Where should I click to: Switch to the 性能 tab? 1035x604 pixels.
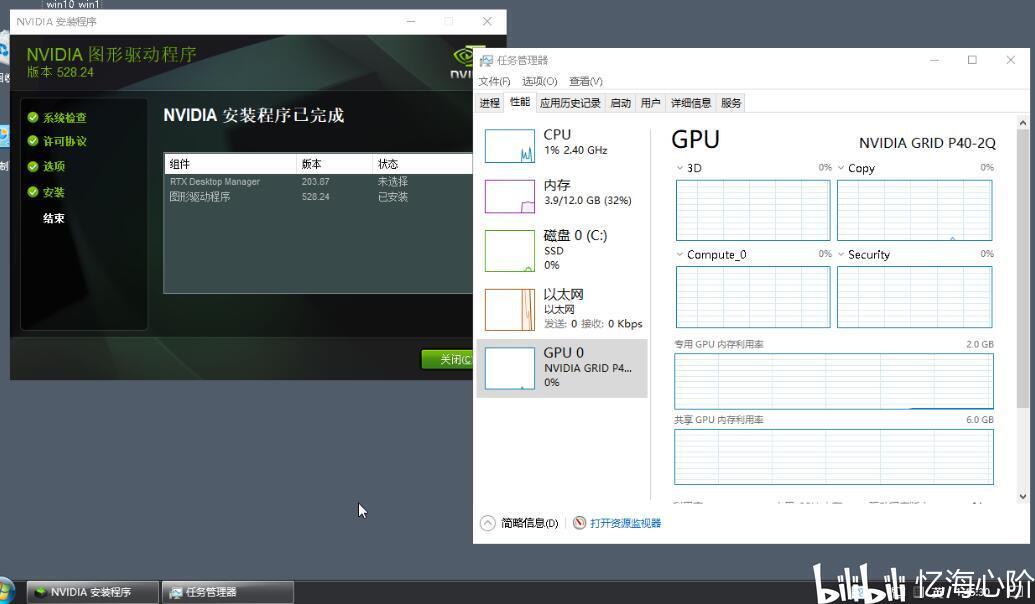(519, 102)
